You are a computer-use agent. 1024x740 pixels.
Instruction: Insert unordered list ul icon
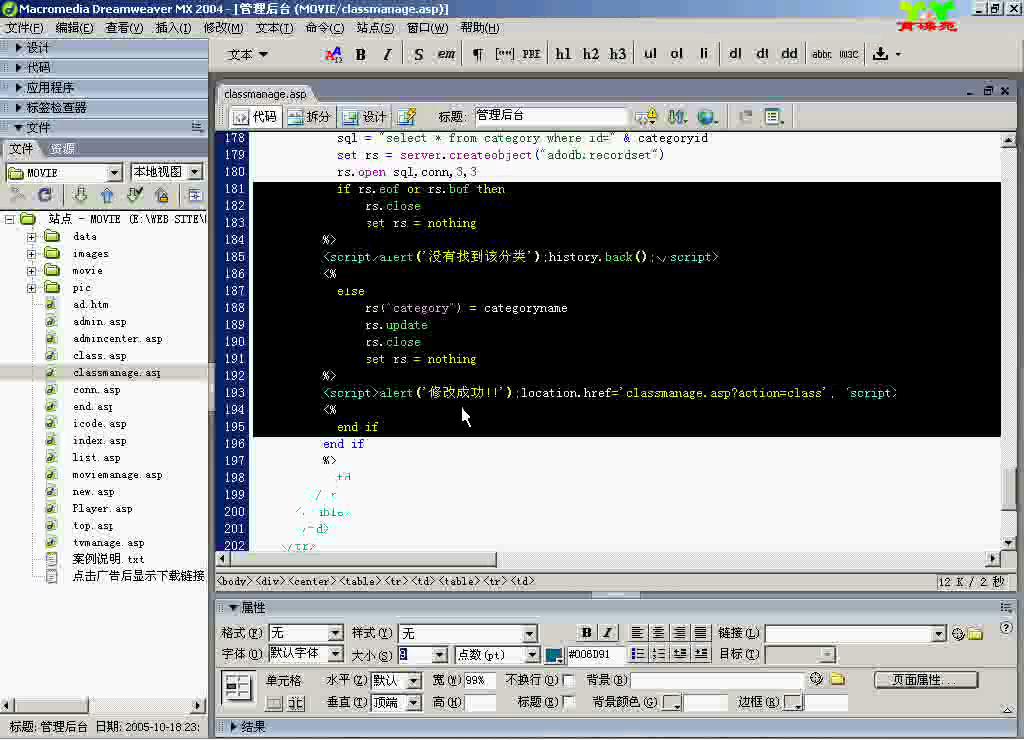point(650,55)
